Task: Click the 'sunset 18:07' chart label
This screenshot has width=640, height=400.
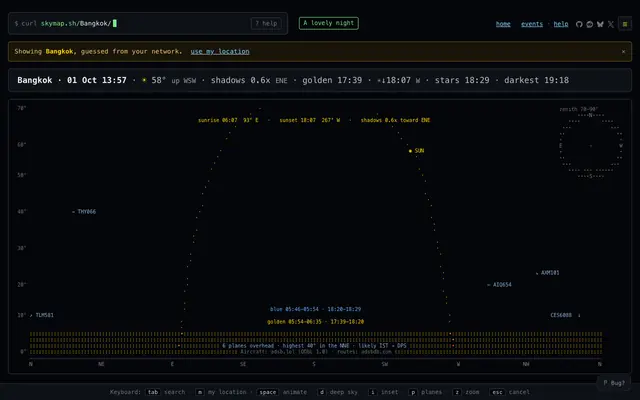Action: point(298,120)
